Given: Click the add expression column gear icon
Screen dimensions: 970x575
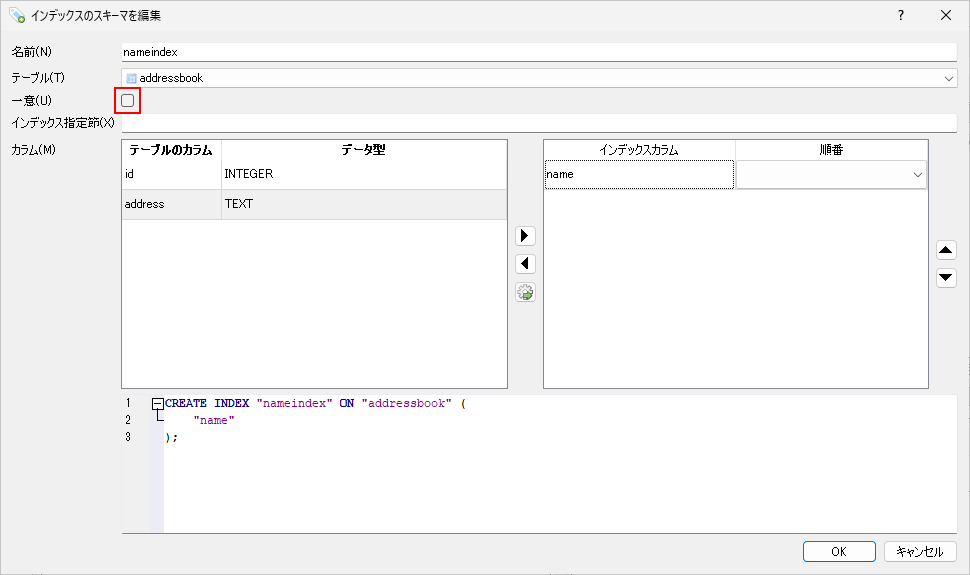Looking at the screenshot, I should click(x=525, y=292).
